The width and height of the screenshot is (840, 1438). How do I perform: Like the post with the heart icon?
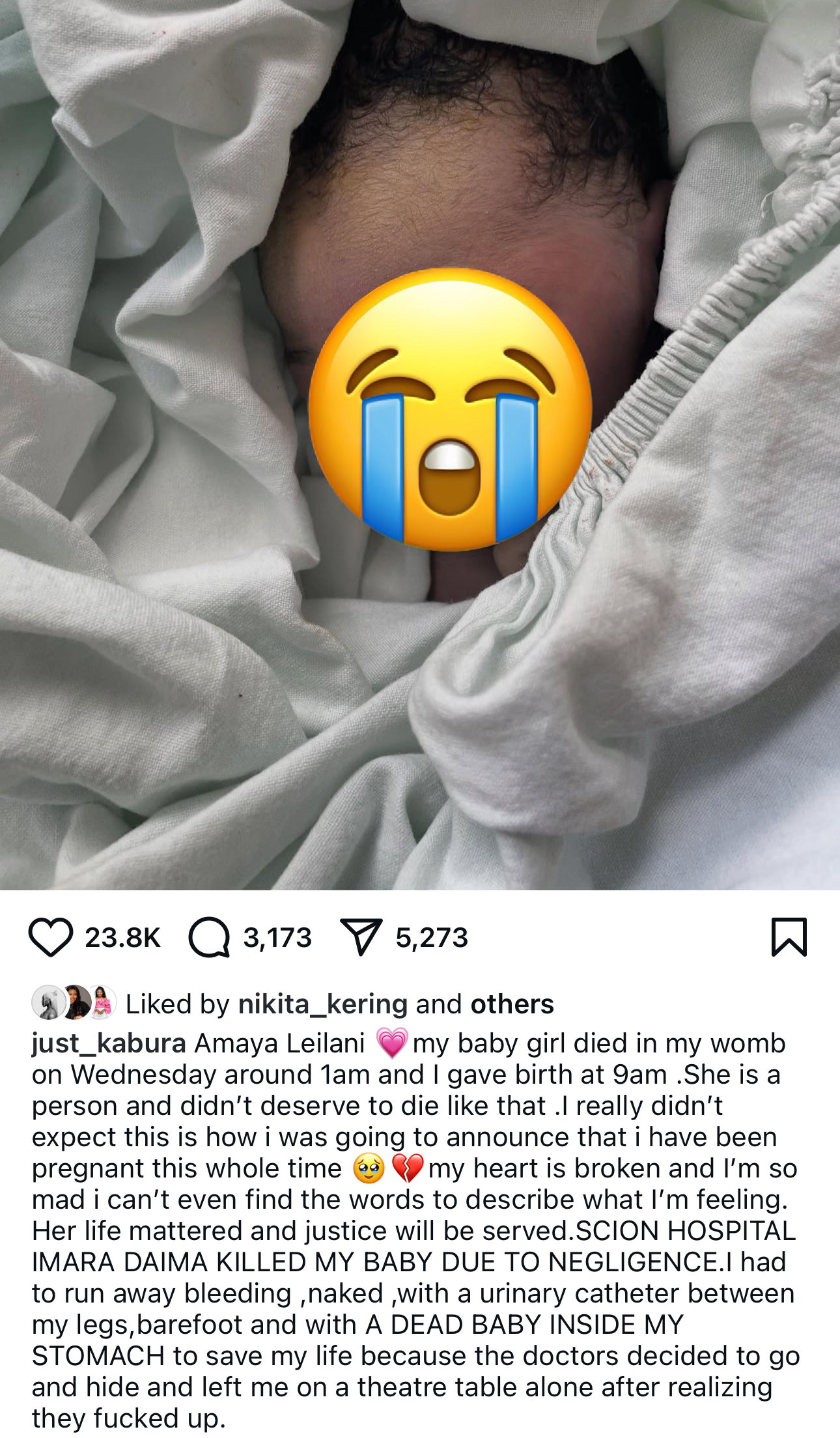pos(50,937)
